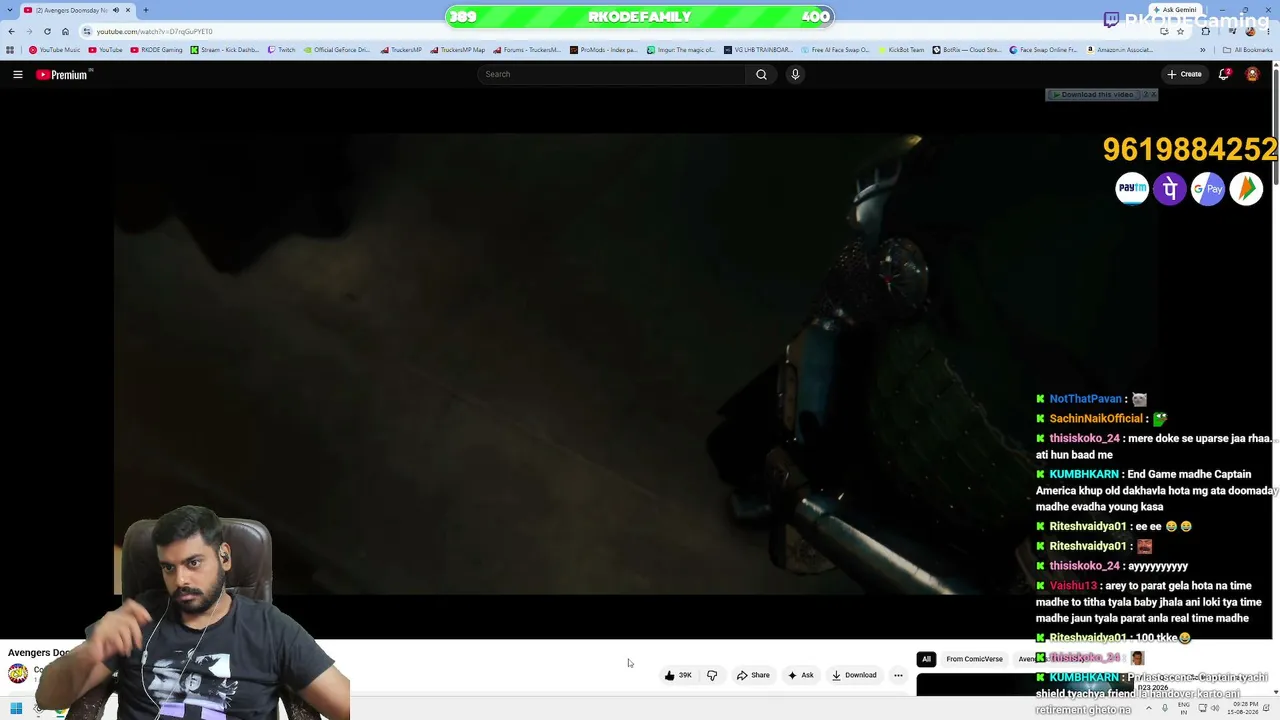
Task: Open Imgur bookmark
Action: coord(681,50)
